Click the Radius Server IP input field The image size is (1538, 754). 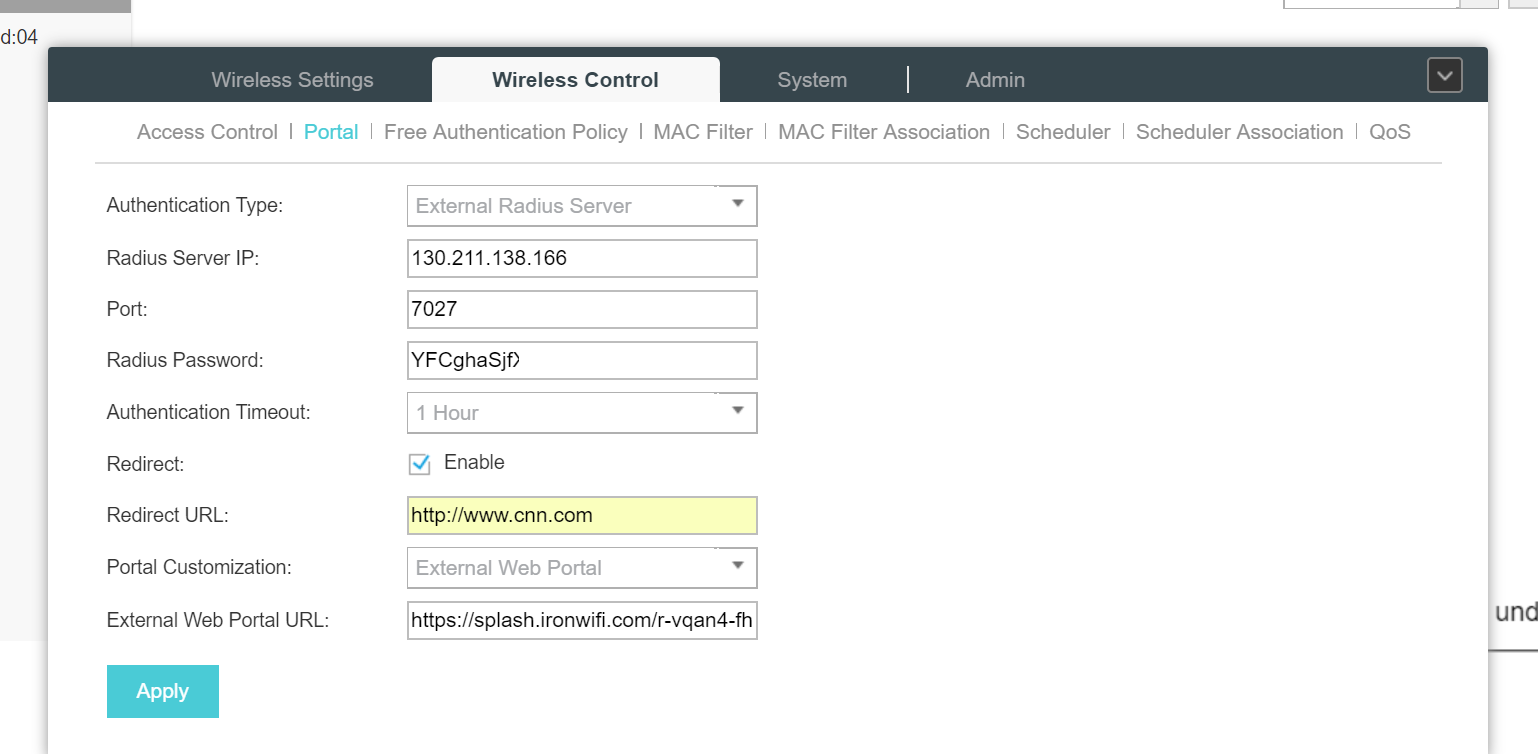tap(581, 258)
